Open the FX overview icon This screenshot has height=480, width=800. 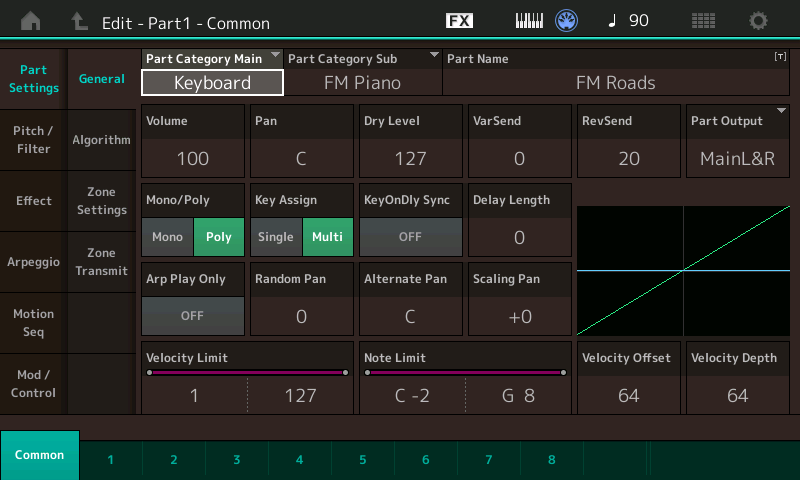(459, 20)
